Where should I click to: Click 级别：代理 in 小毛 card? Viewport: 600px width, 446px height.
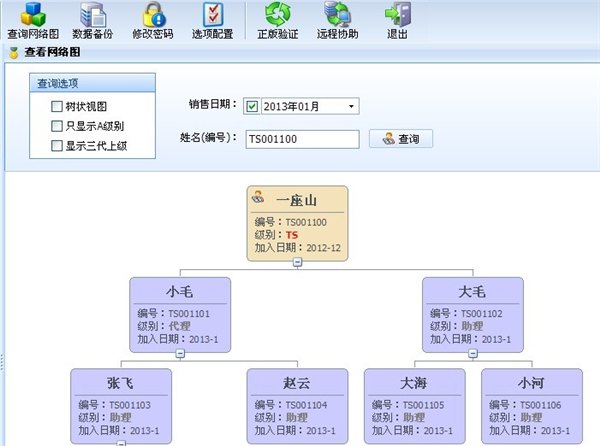164,326
